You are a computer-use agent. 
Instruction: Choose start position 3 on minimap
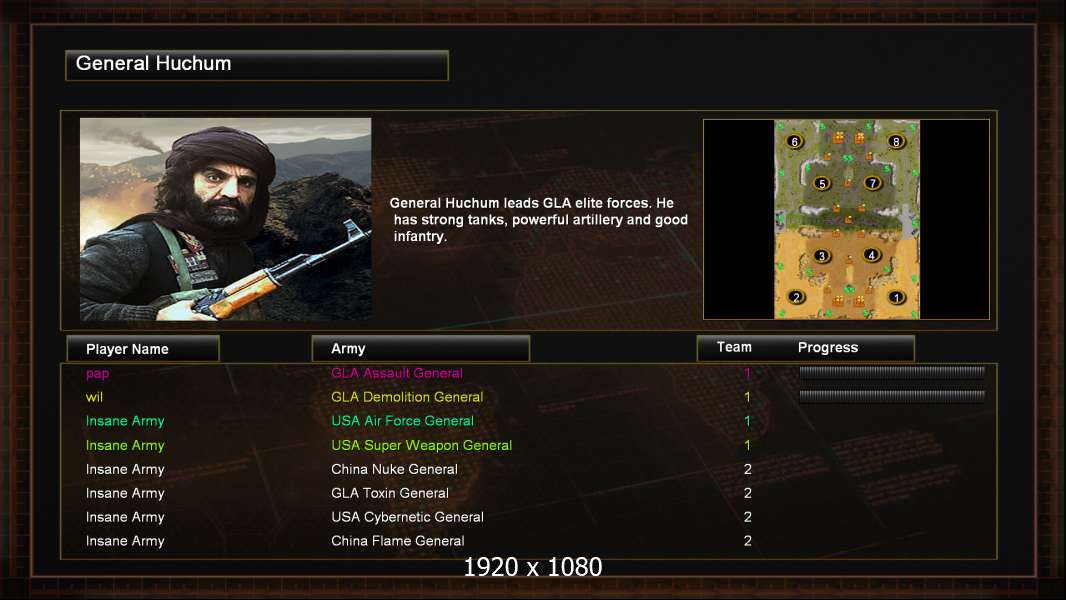[822, 255]
